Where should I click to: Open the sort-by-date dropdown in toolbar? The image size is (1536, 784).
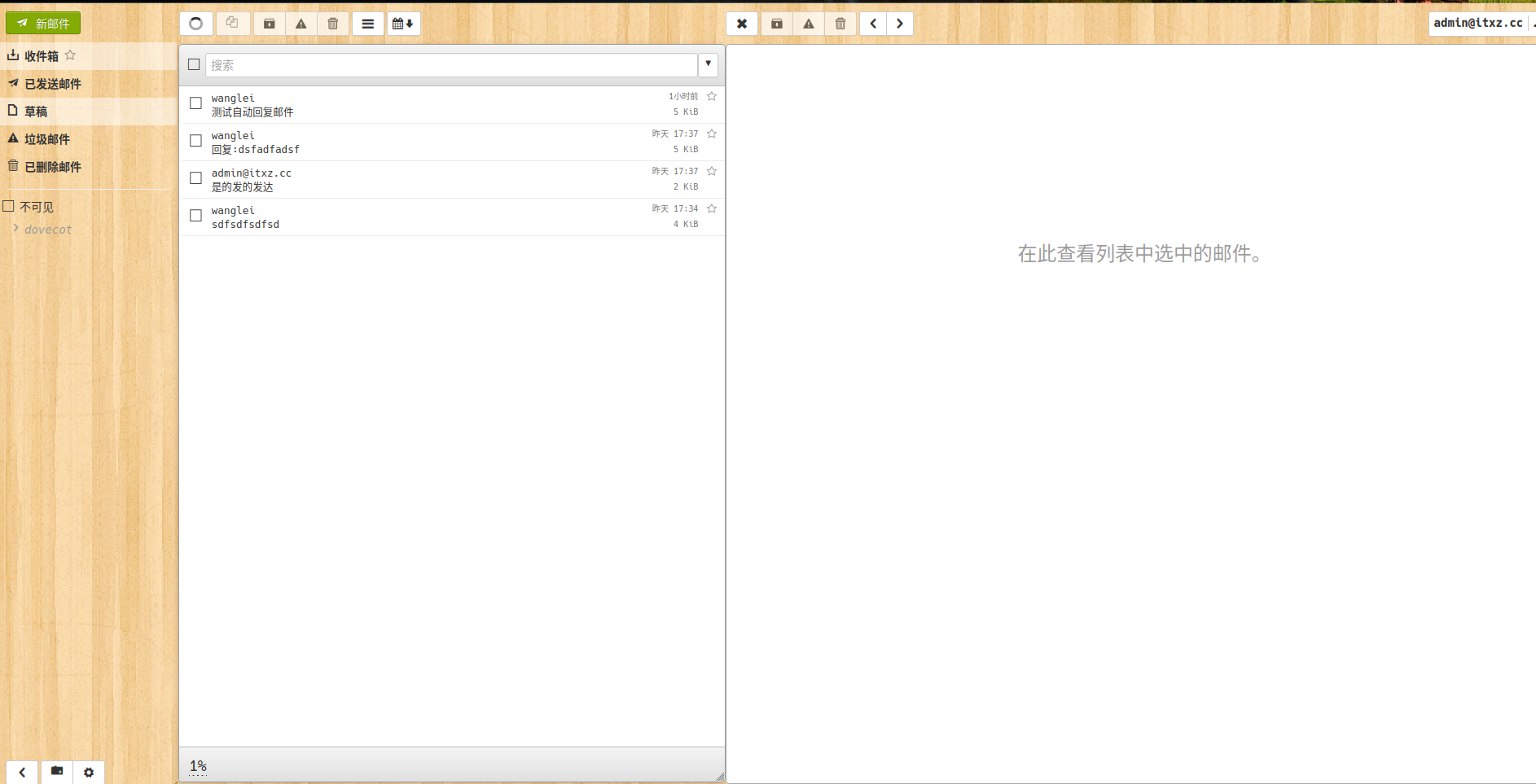[x=403, y=24]
